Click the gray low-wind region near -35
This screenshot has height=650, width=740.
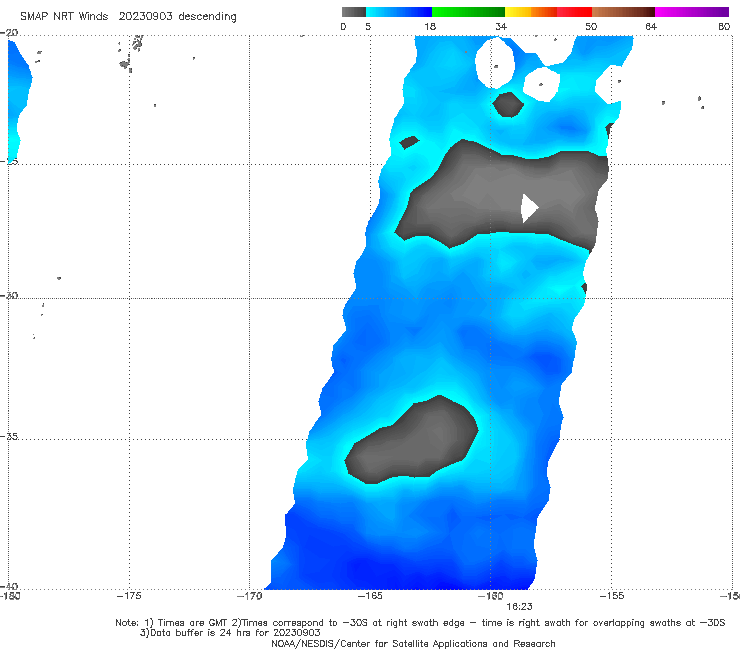[412, 440]
